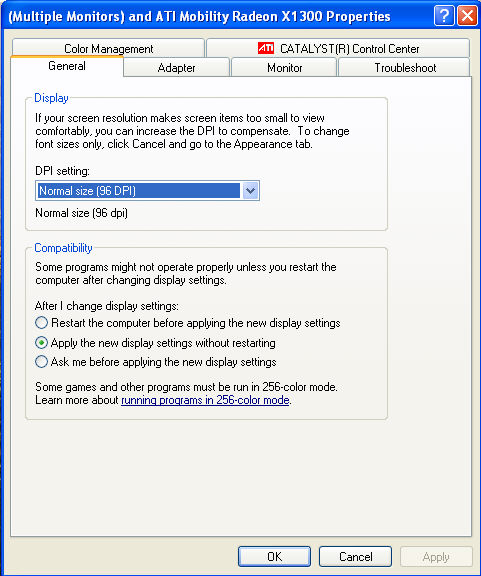
Task: Select the General tab
Action: click(x=67, y=66)
